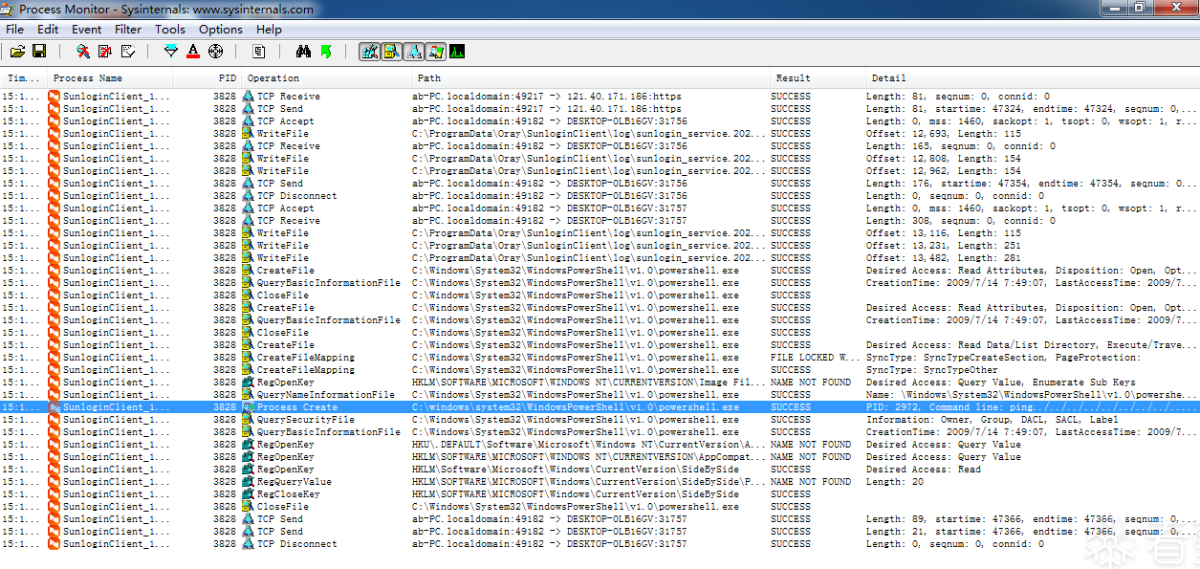Click the 'Desired Access: Read' detail cell
Viewport: 1200px width, 569px height.
[923, 469]
